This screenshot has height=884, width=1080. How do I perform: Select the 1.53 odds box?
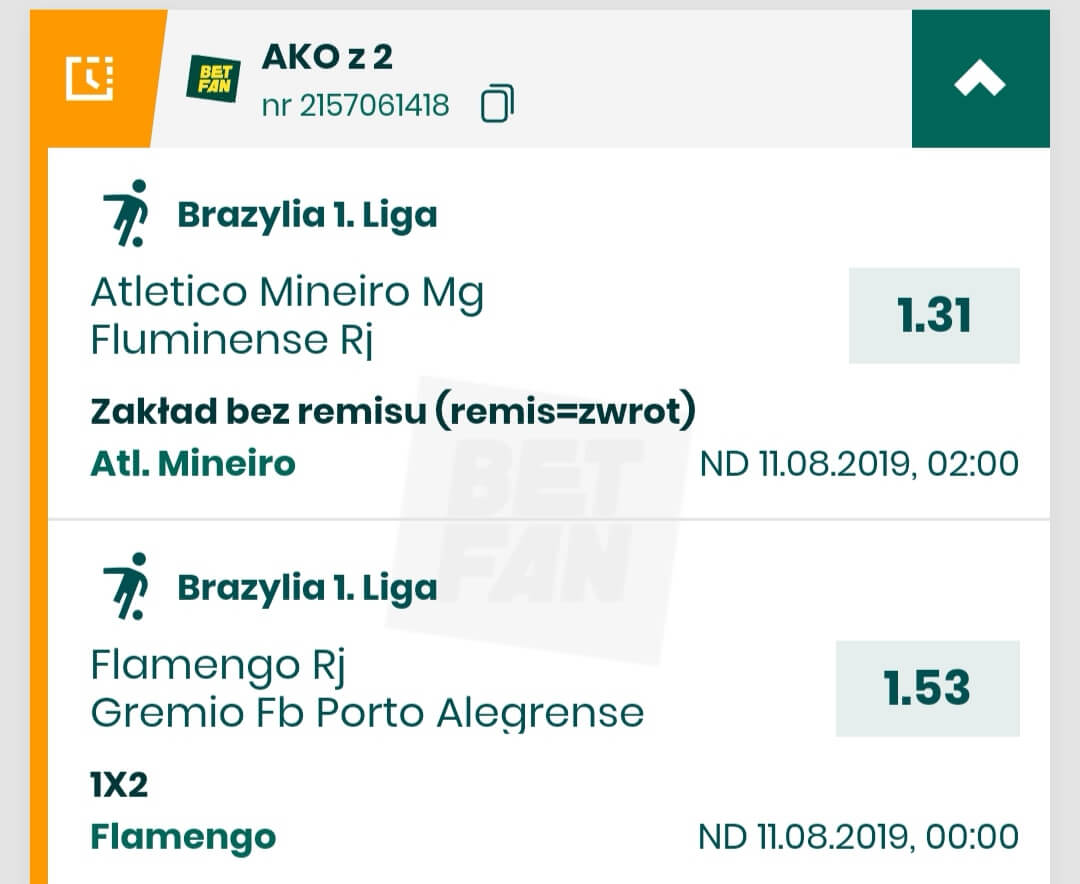click(927, 688)
